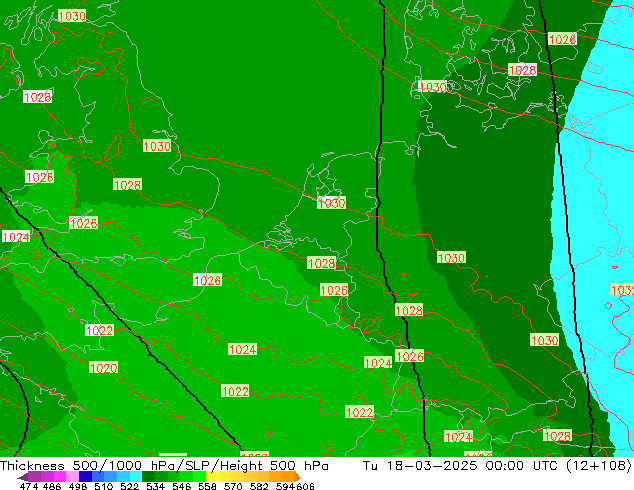Pick the bright yellow legend swatch at 558

click(x=212, y=477)
